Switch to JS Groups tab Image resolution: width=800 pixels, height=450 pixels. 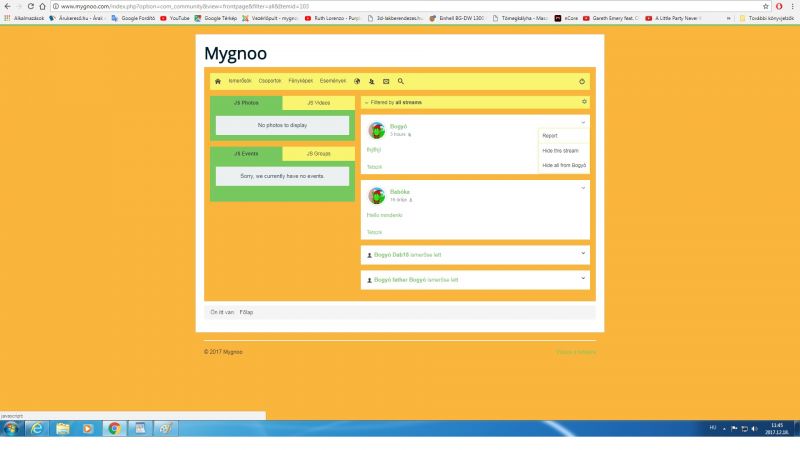point(318,154)
